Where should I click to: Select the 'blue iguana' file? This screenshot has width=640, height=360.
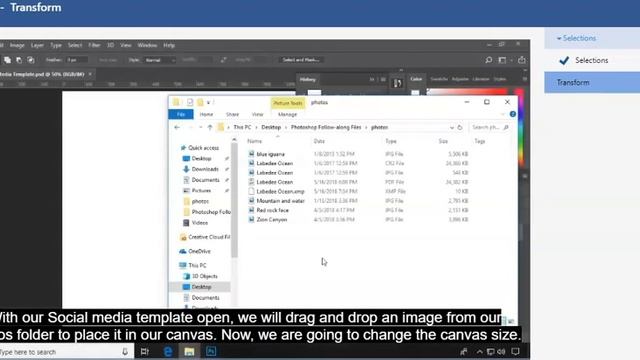pyautogui.click(x=271, y=154)
